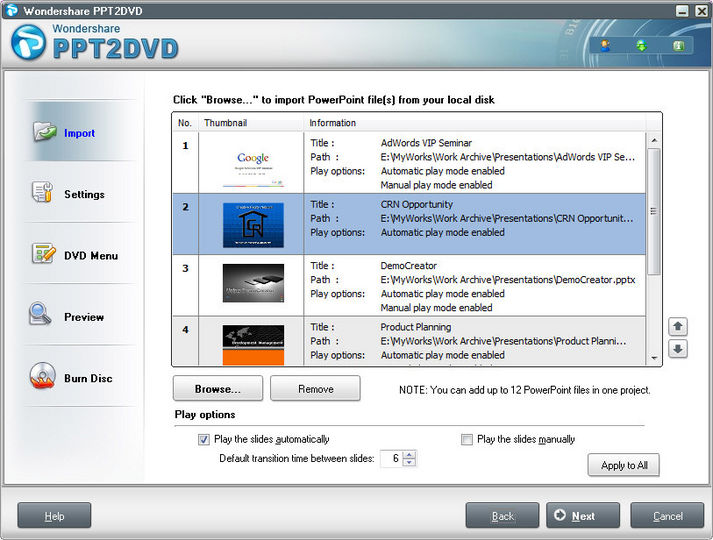Image resolution: width=713 pixels, height=540 pixels.
Task: Click the Thumbnail column header
Action: pyautogui.click(x=251, y=123)
